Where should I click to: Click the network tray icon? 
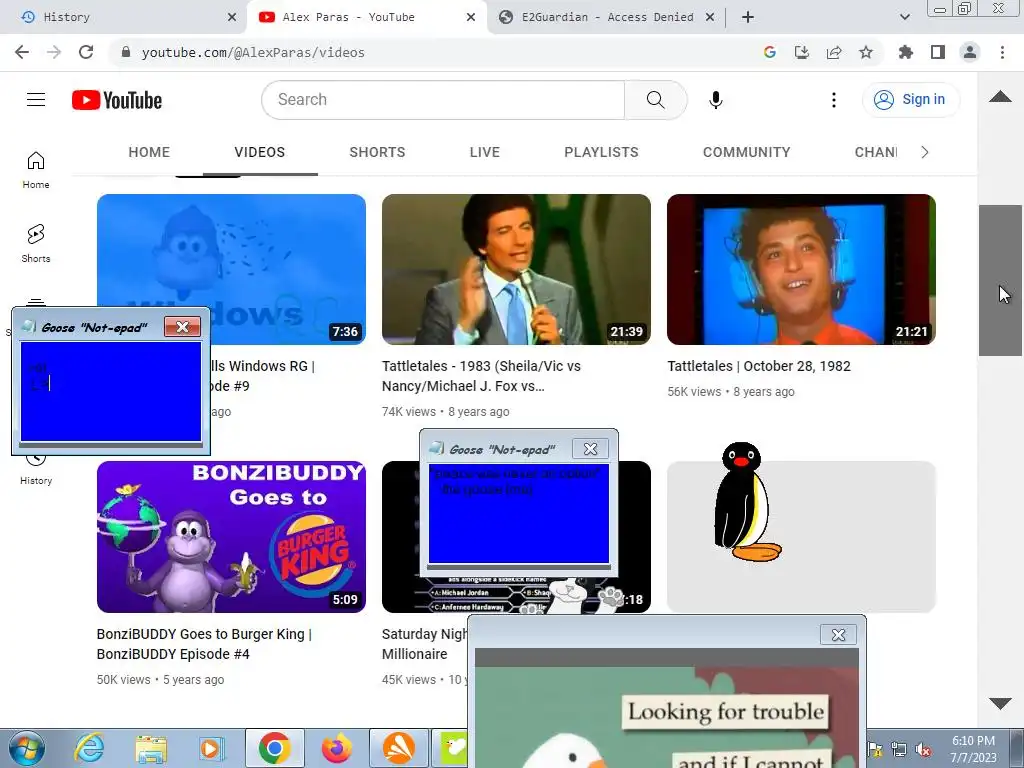click(x=899, y=750)
